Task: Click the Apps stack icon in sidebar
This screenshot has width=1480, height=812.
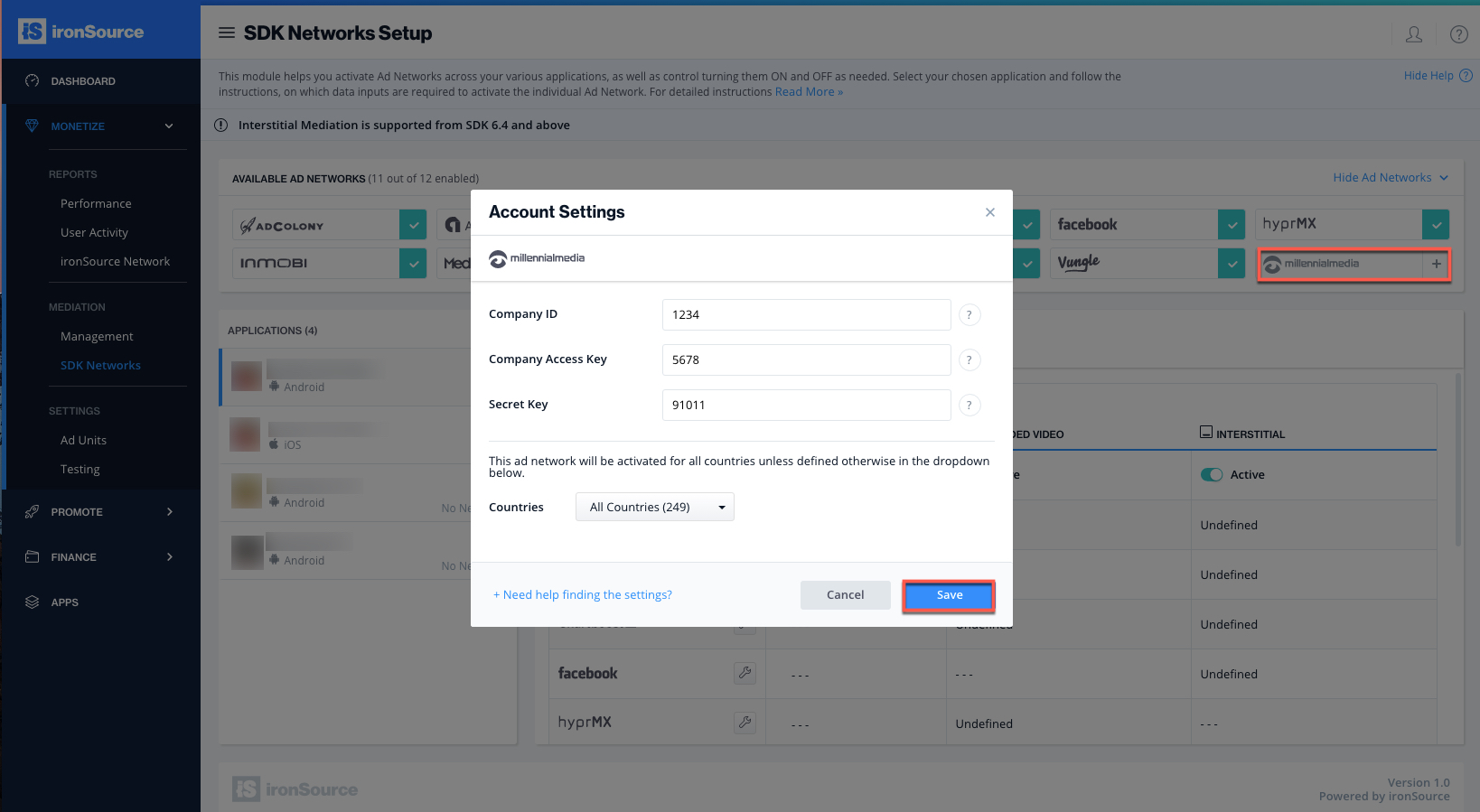Action: click(33, 602)
